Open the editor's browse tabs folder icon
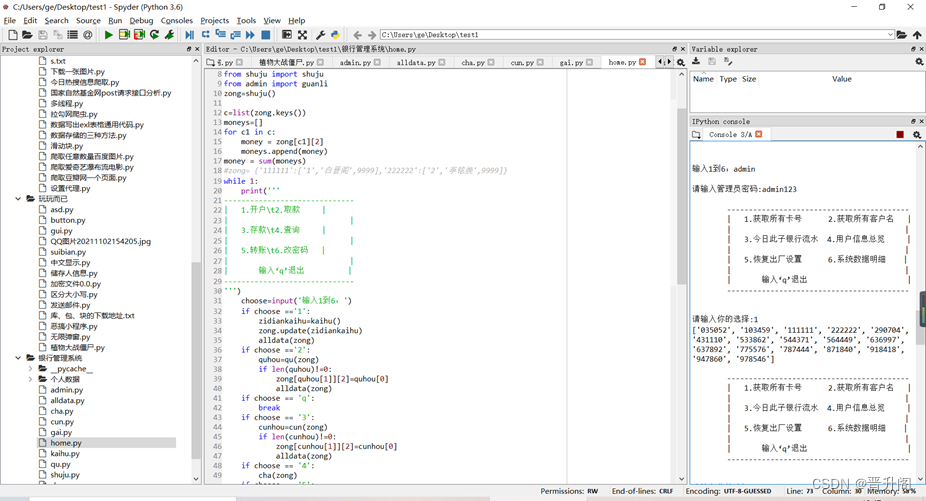 point(210,62)
